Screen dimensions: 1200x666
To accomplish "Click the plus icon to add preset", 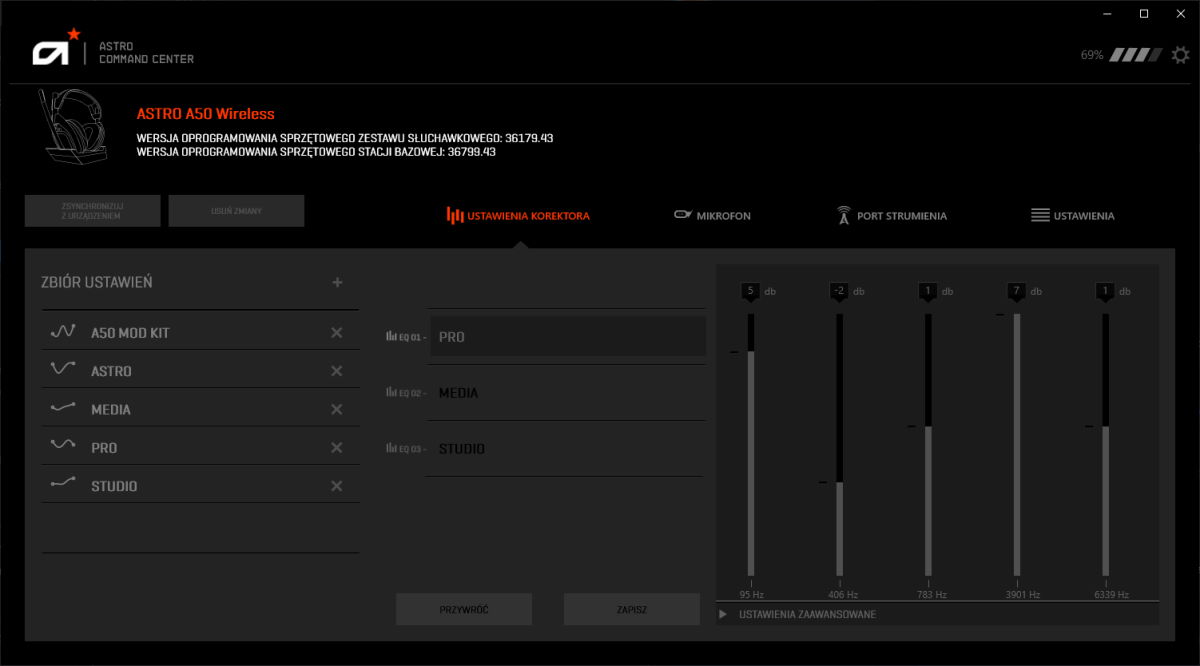I will tap(337, 283).
